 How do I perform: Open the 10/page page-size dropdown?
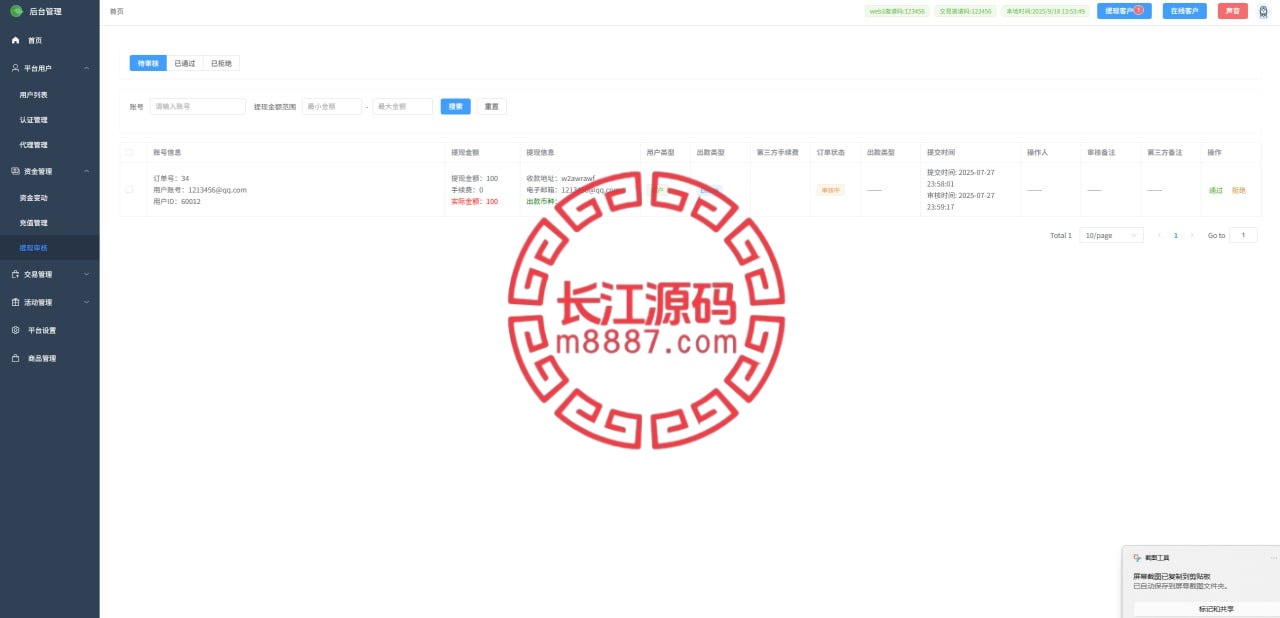(1111, 235)
